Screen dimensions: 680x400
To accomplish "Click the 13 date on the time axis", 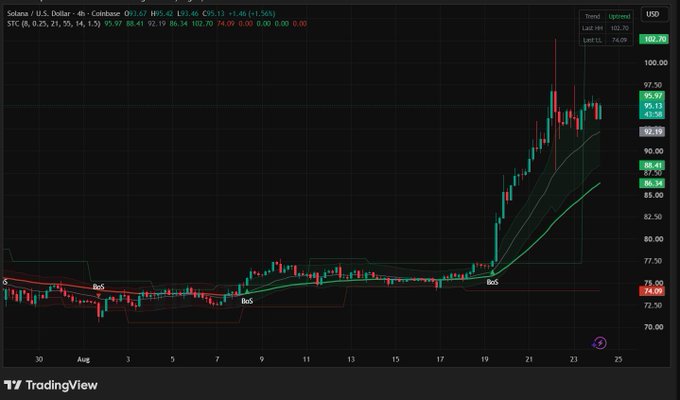I will 351,359.
